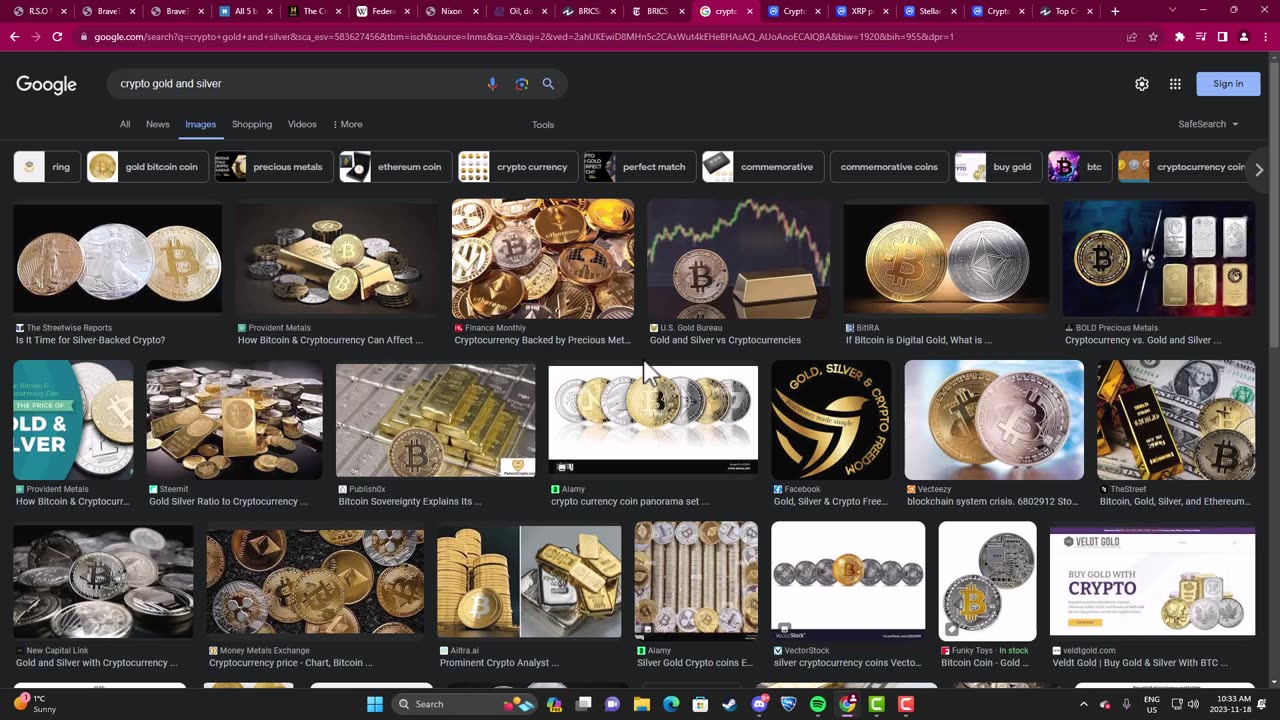The width and height of the screenshot is (1280, 720).
Task: Open Finance Monthly gold coins pile thumbnail
Action: tap(542, 259)
